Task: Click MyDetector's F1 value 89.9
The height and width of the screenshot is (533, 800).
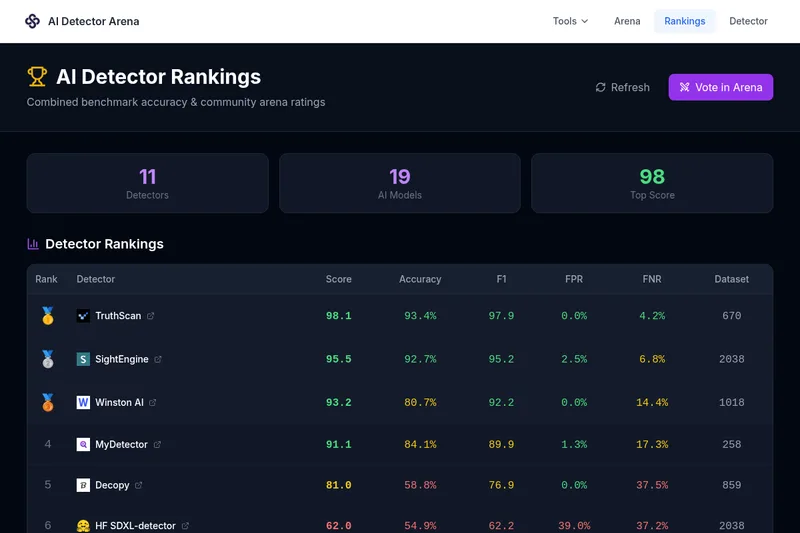Action: coord(502,444)
